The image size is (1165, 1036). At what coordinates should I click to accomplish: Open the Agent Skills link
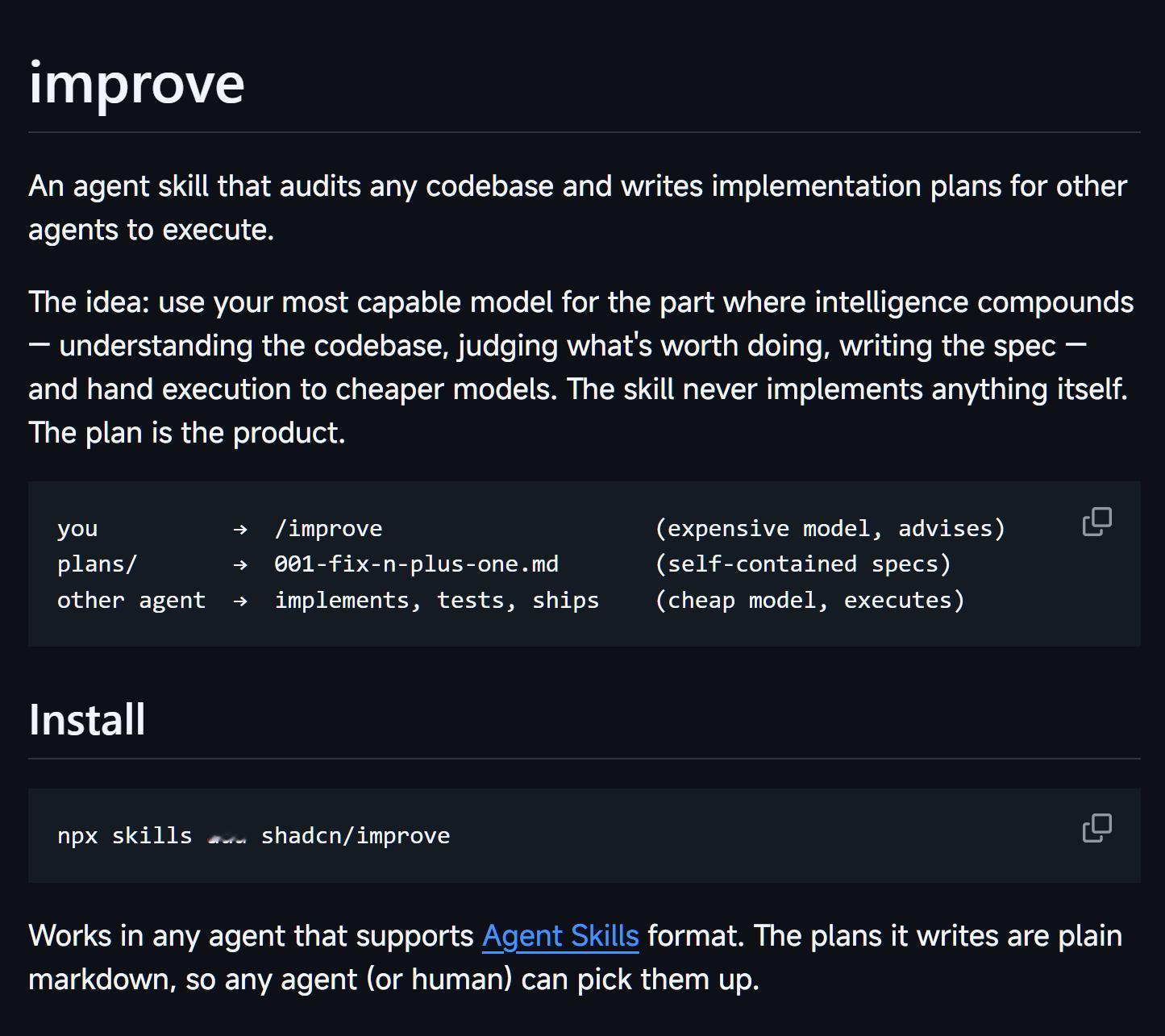coord(560,936)
